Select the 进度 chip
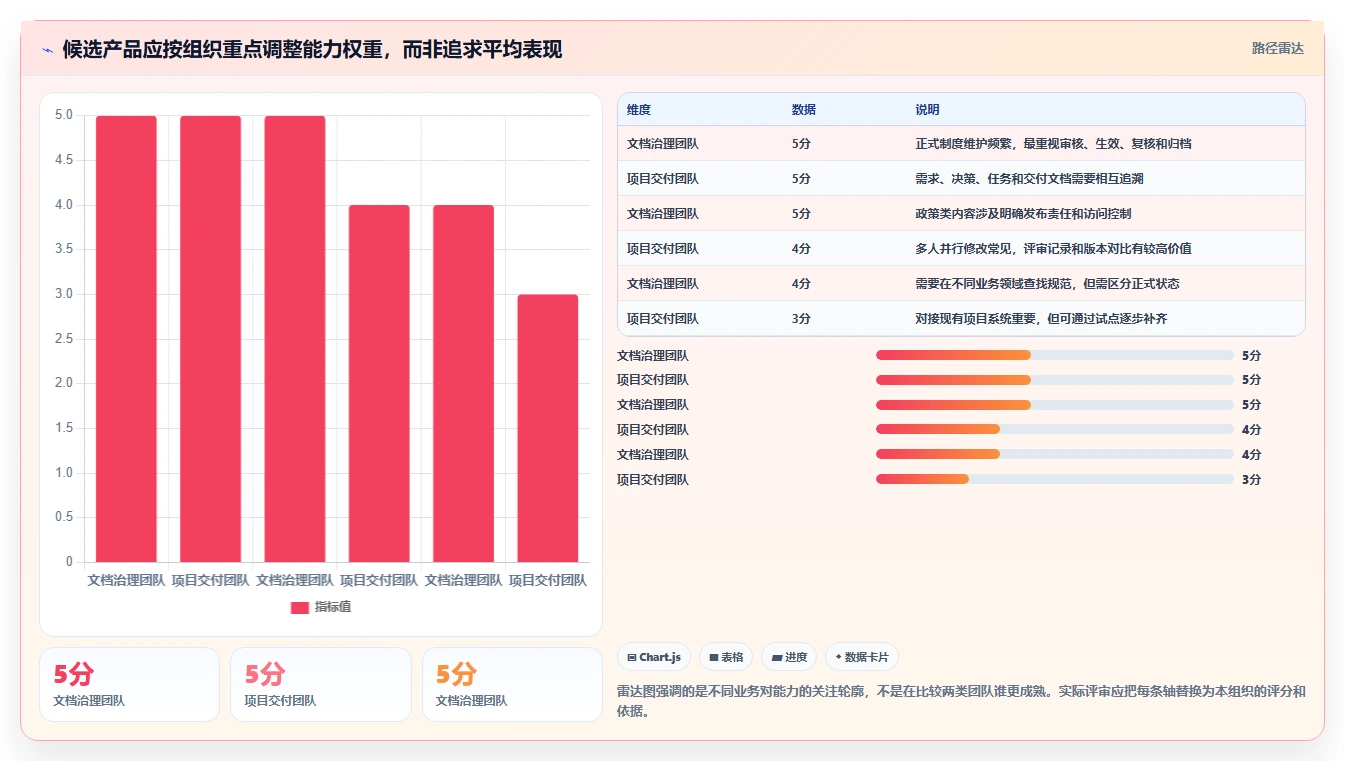The width and height of the screenshot is (1345, 761). point(789,657)
